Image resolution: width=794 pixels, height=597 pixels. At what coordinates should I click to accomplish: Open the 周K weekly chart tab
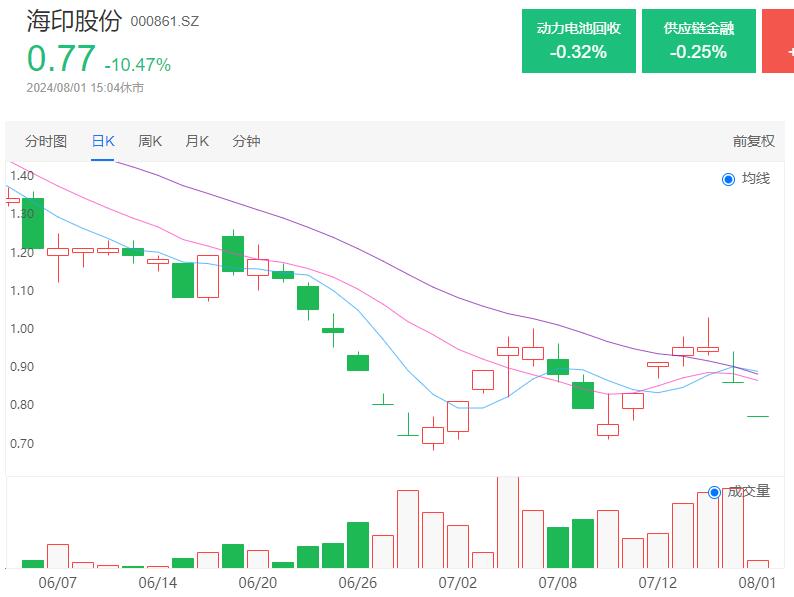[150, 141]
